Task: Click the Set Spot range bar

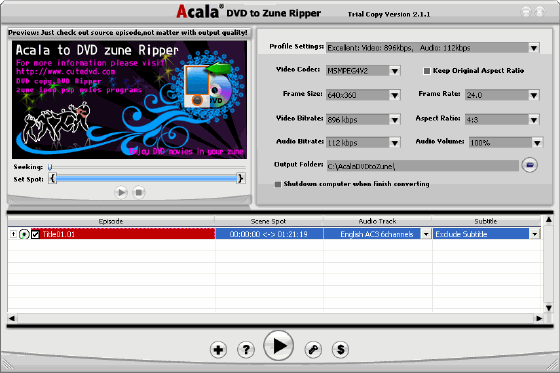Action: [146, 178]
